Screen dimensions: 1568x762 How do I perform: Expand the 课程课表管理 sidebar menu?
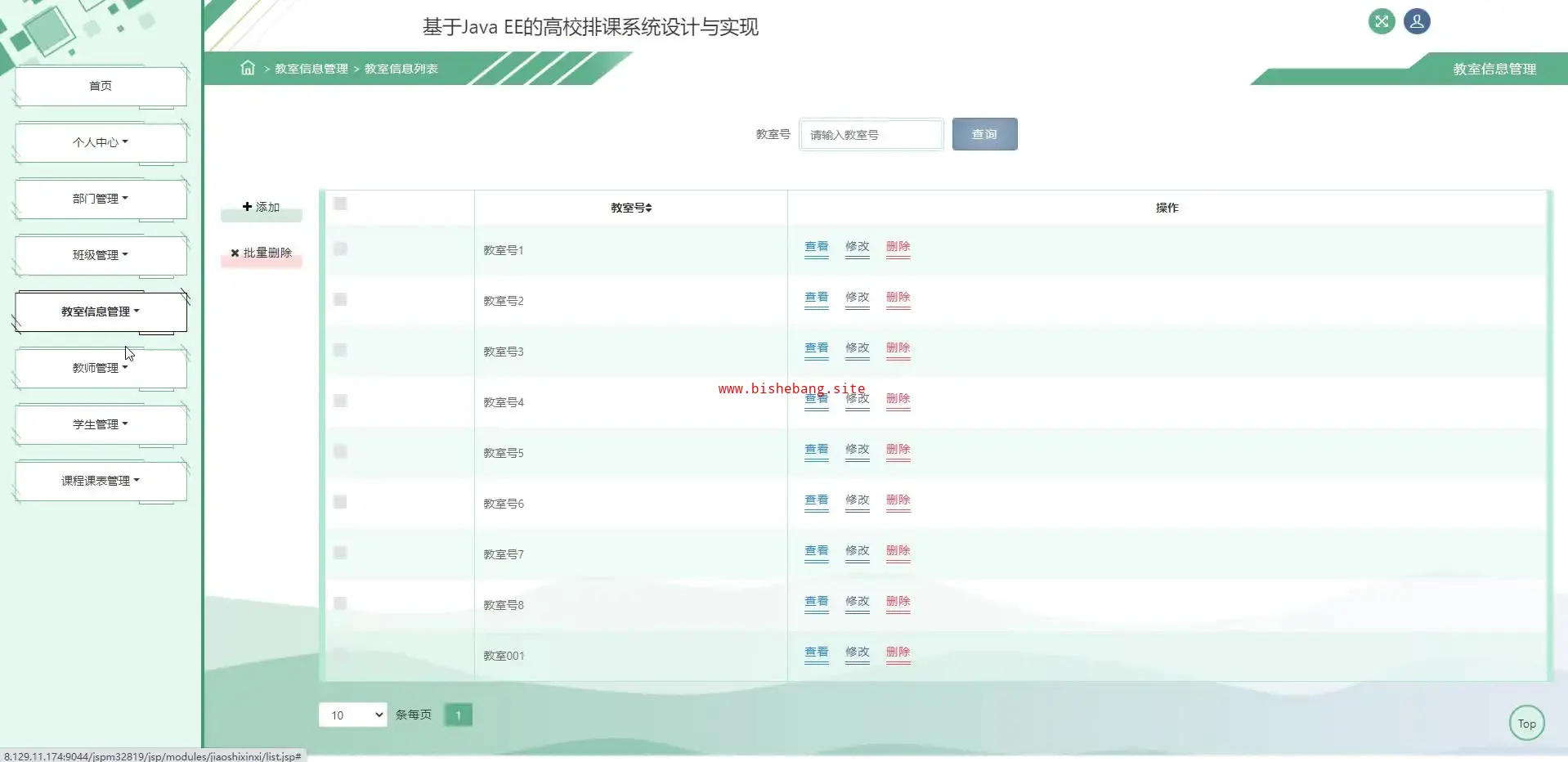(101, 481)
